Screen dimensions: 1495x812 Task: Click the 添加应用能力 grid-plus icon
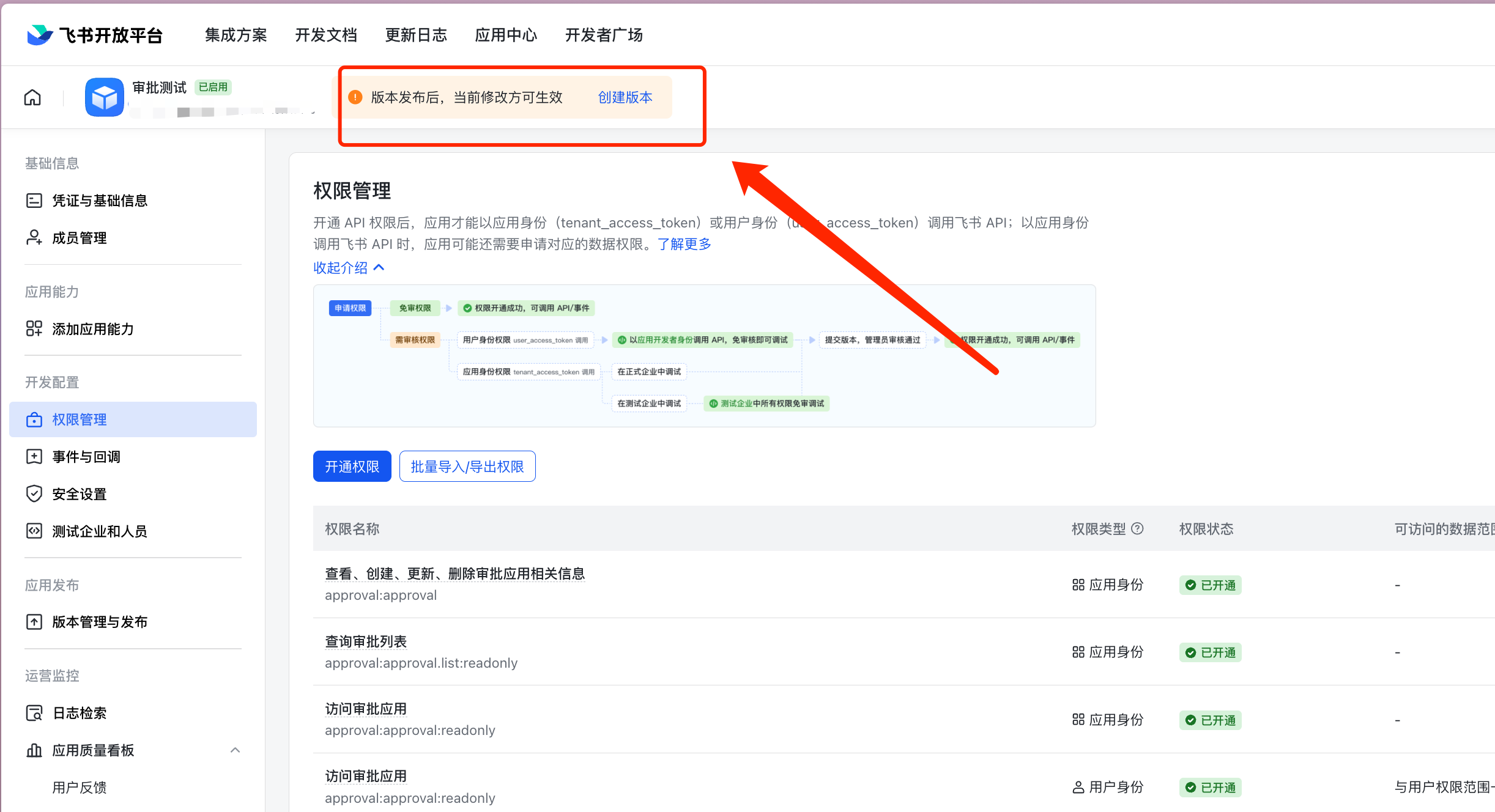34,329
